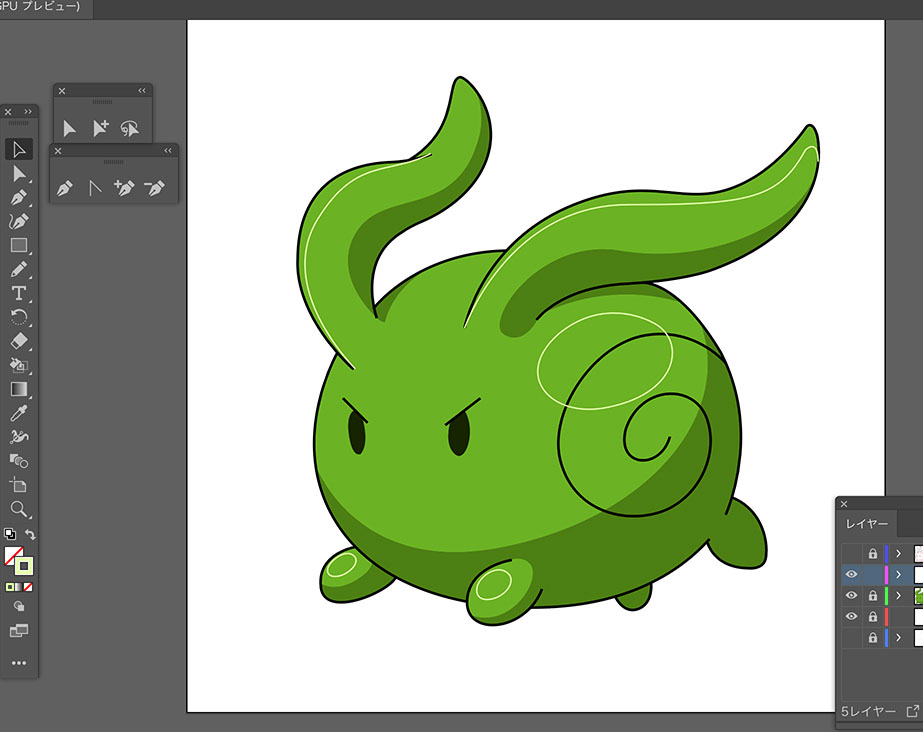Expand main toolbar with double-arrow
This screenshot has width=923, height=732.
pos(28,111)
